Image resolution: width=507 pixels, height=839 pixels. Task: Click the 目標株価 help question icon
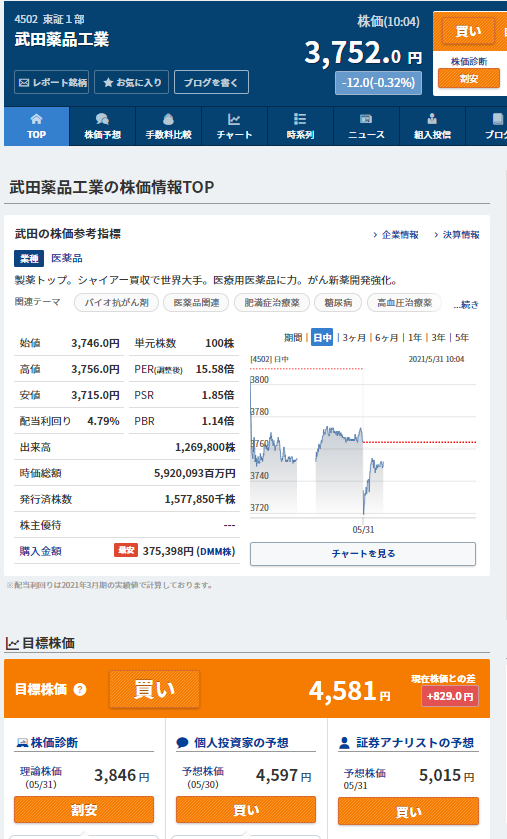point(80,689)
